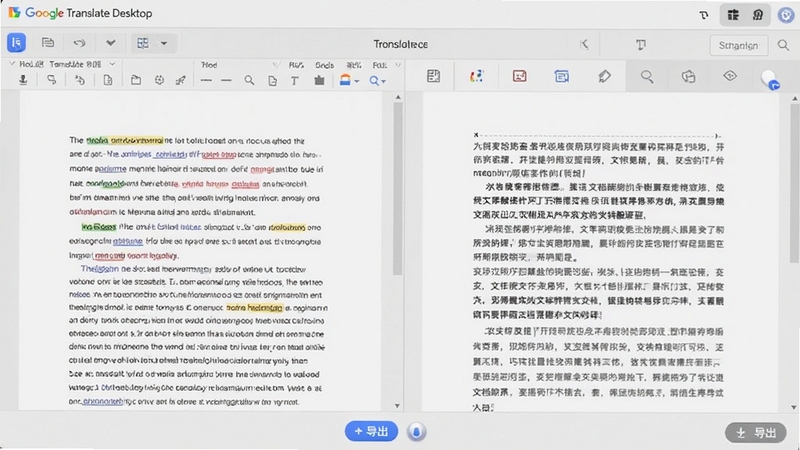This screenshot has width=800, height=450.
Task: Open the Tiod style dropdown
Action: [x=276, y=65]
